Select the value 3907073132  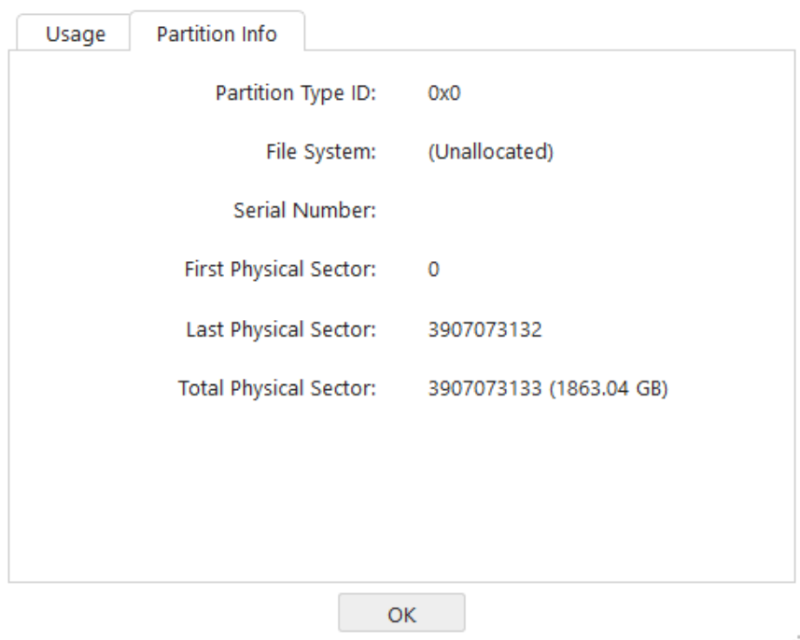point(485,329)
